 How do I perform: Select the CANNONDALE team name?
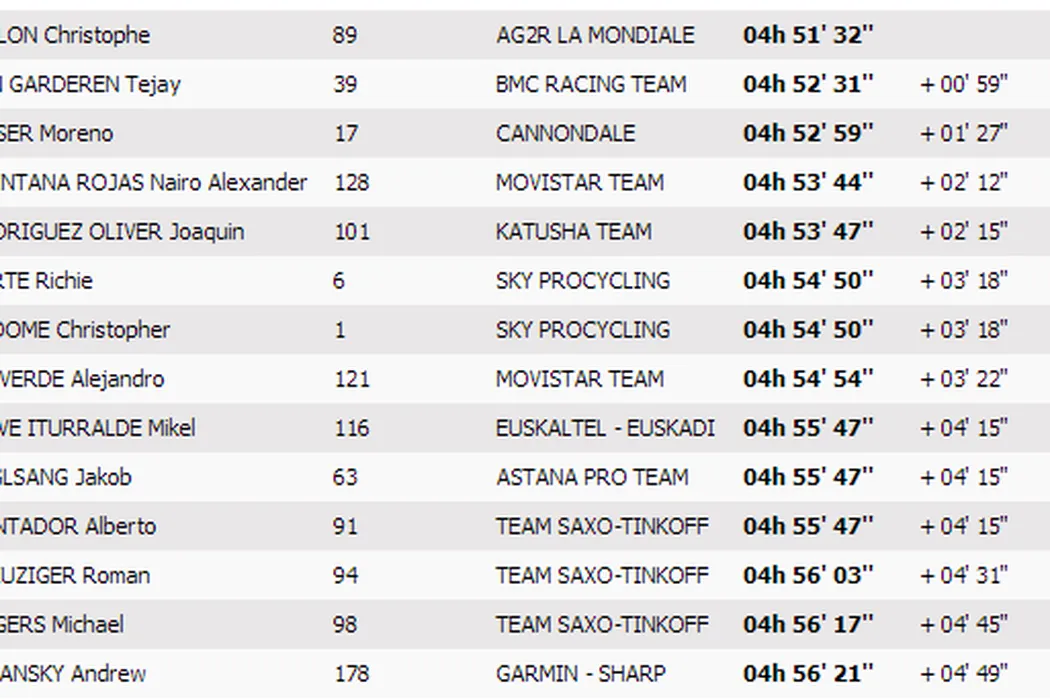point(565,133)
